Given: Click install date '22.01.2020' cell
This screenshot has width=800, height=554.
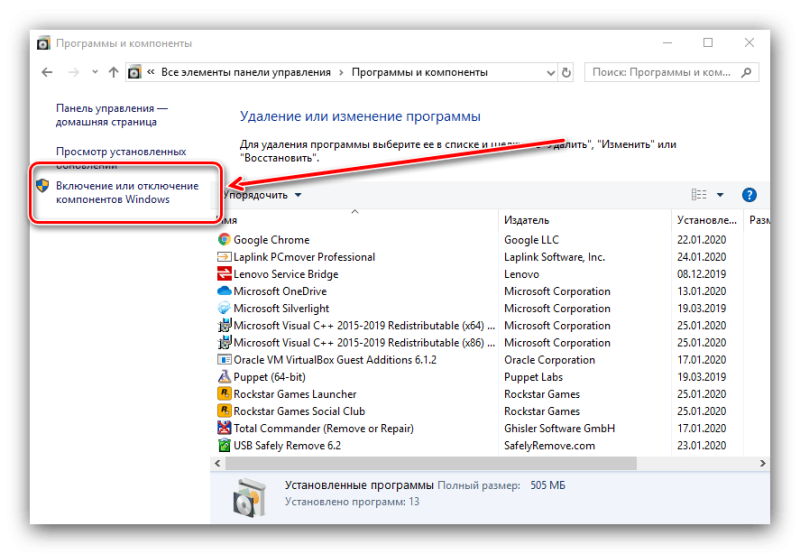Looking at the screenshot, I should [x=702, y=240].
